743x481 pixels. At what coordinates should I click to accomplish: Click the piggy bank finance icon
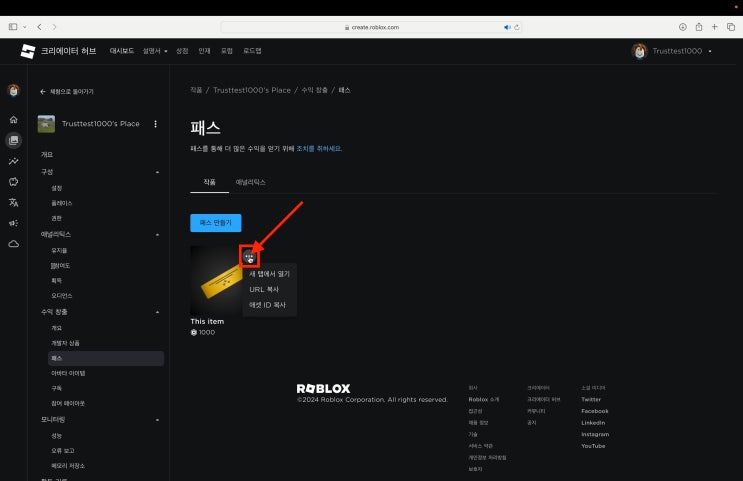point(13,182)
